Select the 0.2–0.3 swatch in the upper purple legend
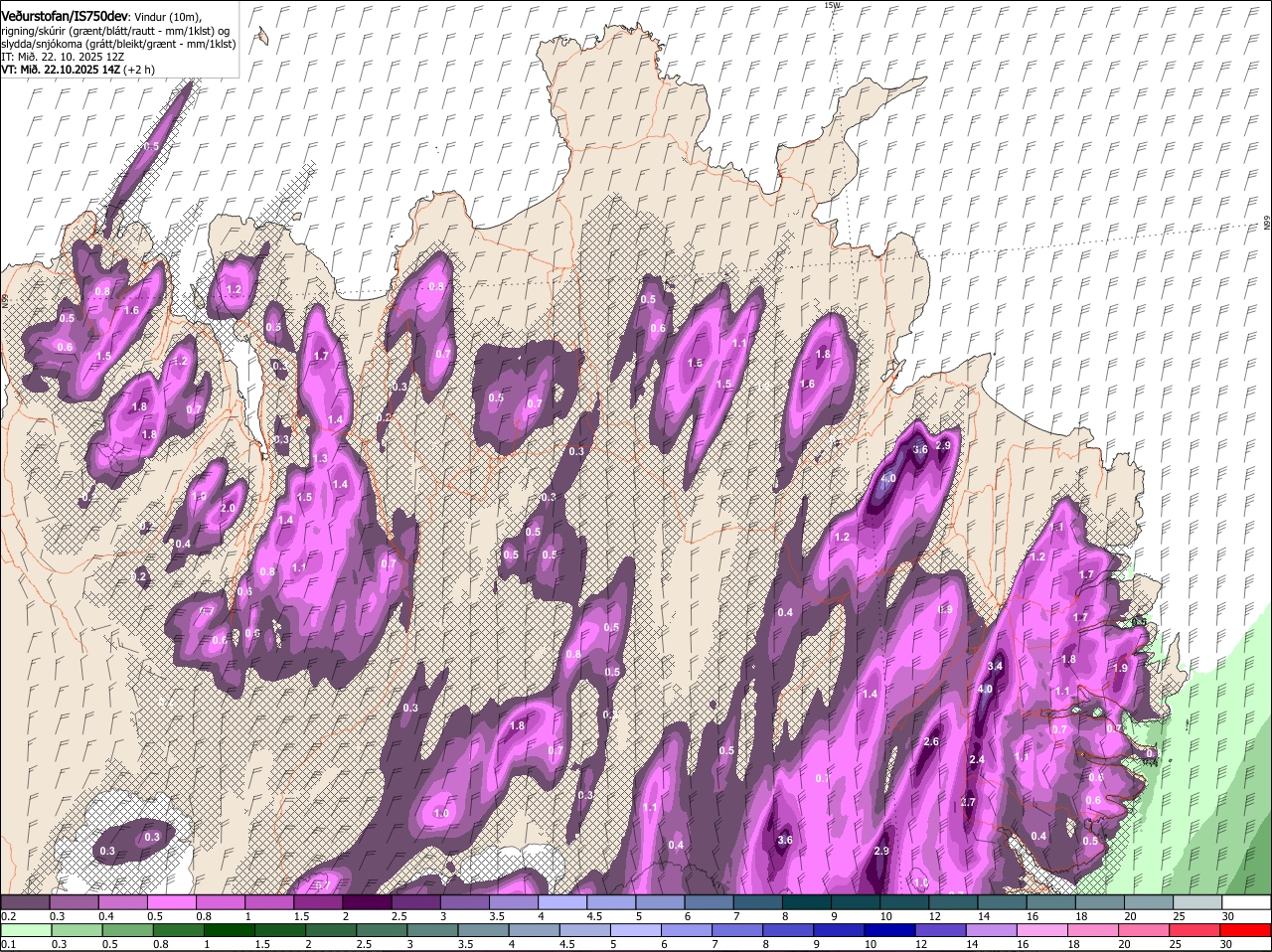 (x=25, y=901)
